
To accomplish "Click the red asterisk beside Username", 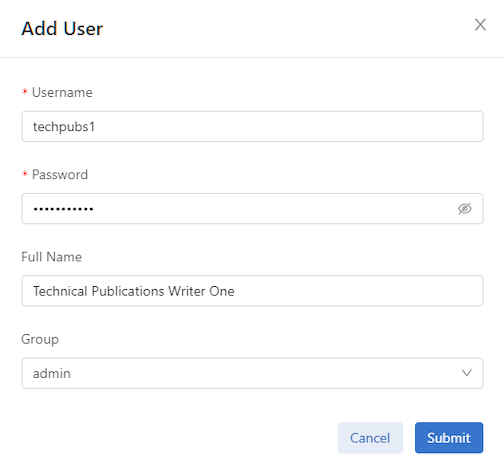I will (25, 92).
